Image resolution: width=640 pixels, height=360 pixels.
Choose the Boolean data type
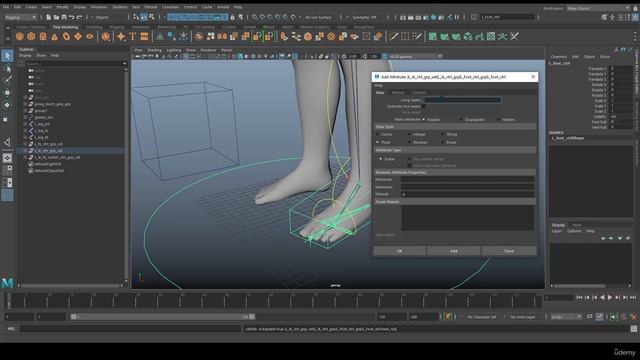click(409, 142)
